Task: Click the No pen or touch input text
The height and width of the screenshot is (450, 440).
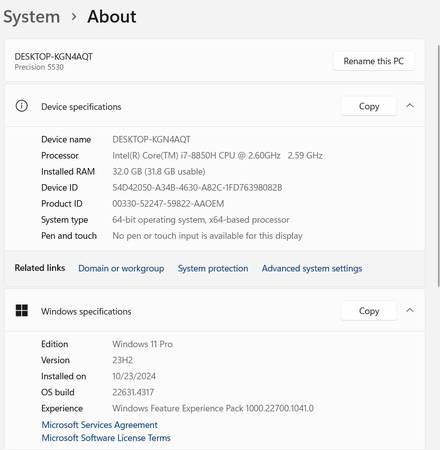Action: tap(207, 236)
